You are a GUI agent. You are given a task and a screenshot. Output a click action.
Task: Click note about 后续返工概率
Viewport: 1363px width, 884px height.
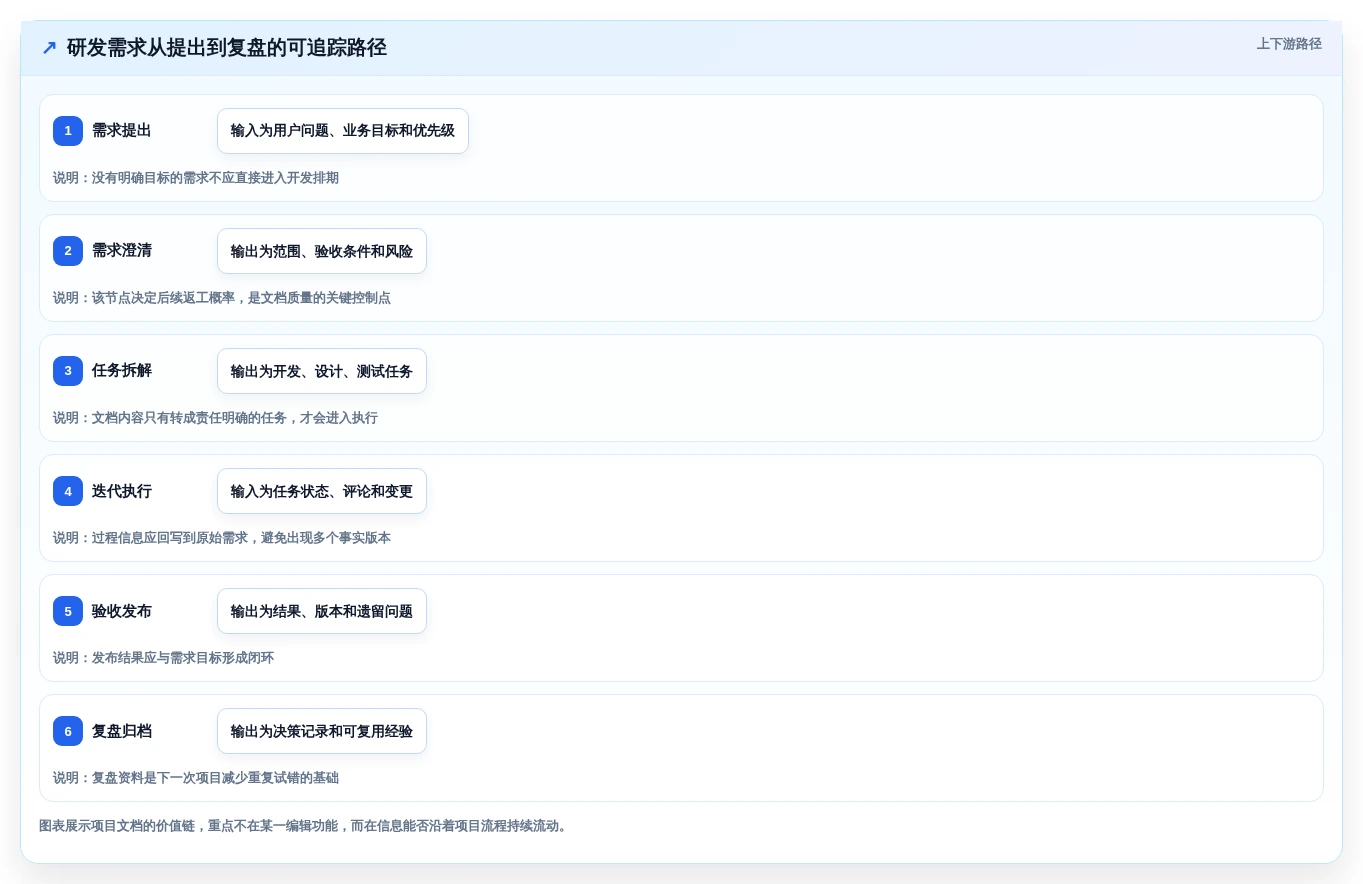pyautogui.click(x=222, y=298)
